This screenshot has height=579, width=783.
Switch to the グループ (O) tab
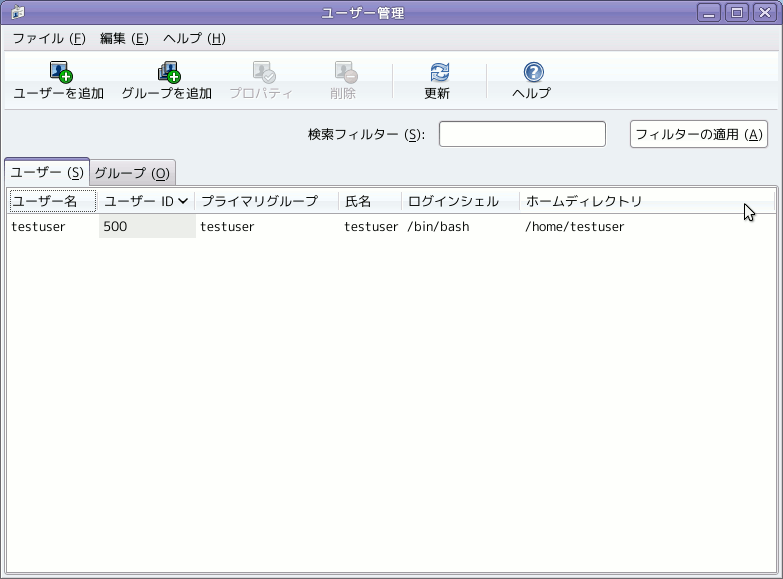click(132, 173)
